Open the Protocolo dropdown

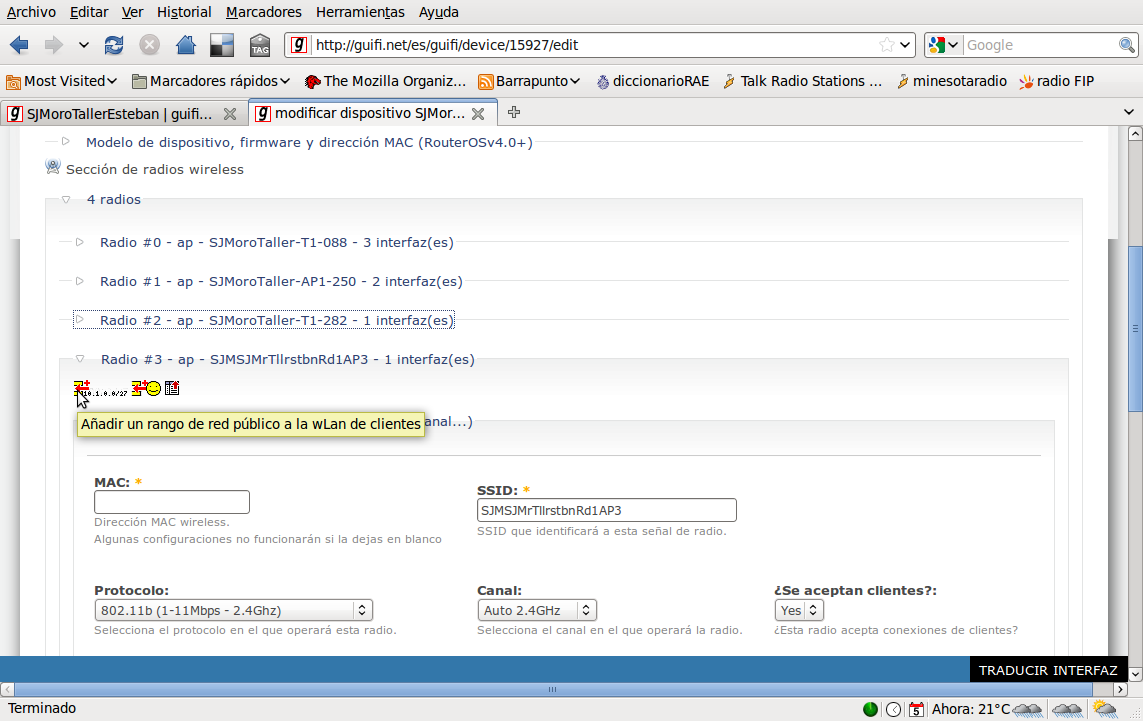coord(233,610)
